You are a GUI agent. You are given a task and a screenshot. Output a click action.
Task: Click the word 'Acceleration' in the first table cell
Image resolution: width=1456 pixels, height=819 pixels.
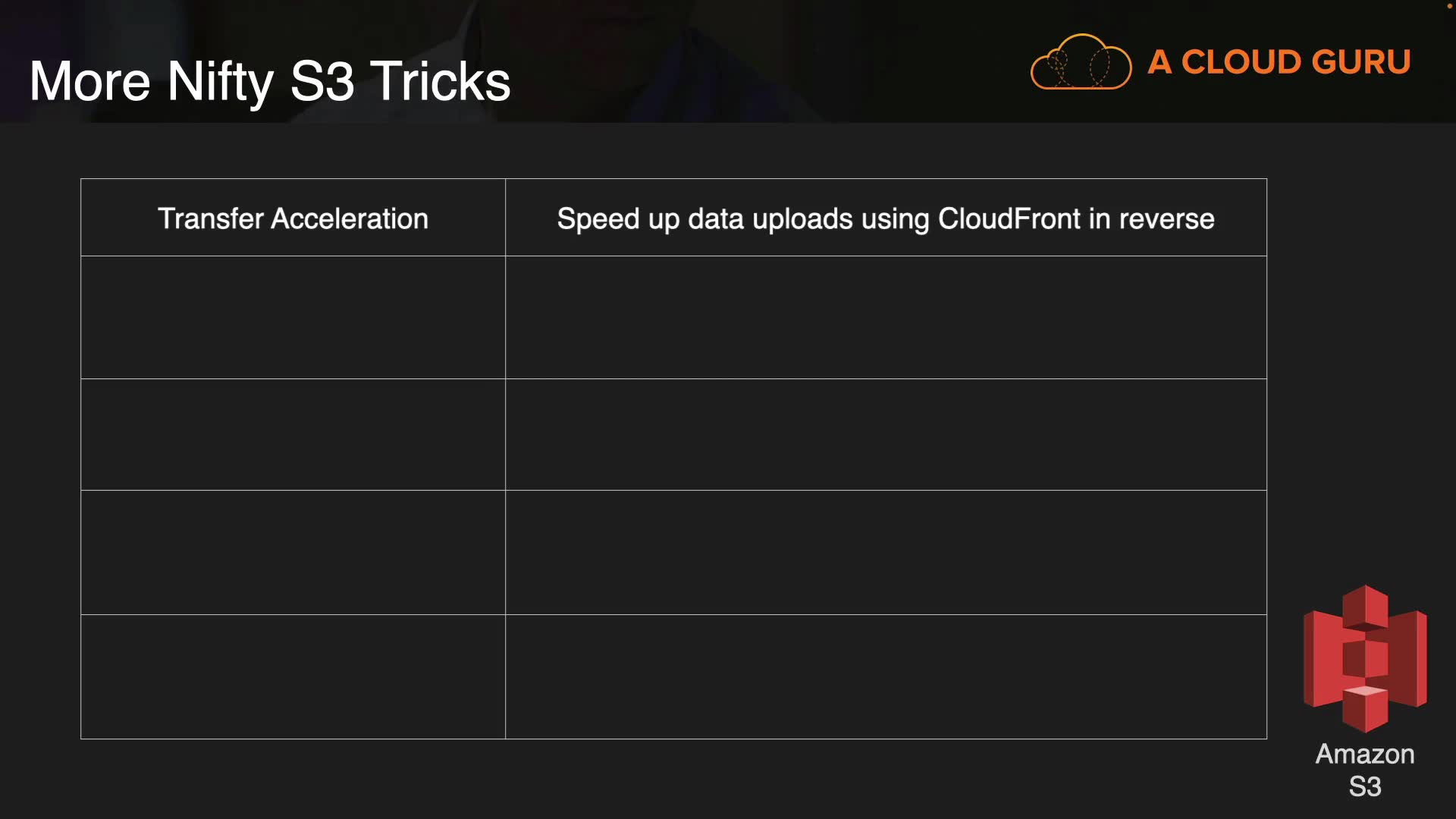click(350, 218)
